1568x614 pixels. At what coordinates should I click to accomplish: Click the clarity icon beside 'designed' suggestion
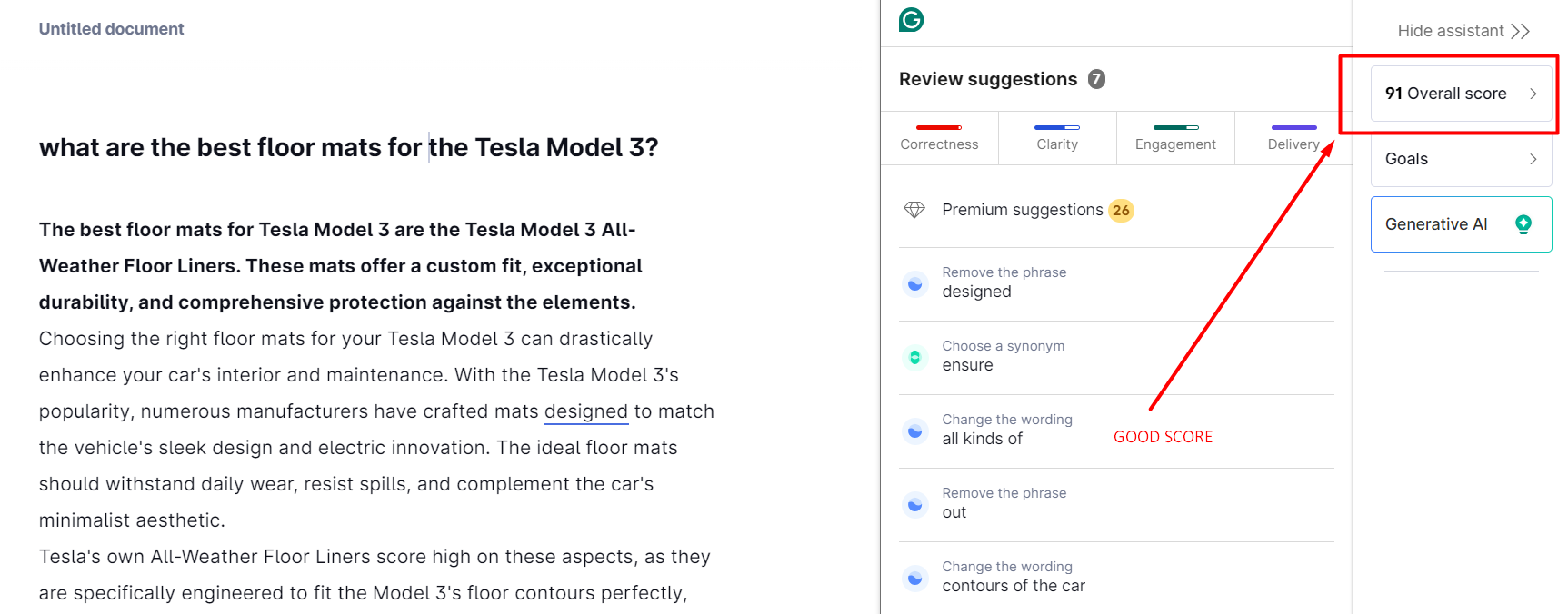pos(915,284)
